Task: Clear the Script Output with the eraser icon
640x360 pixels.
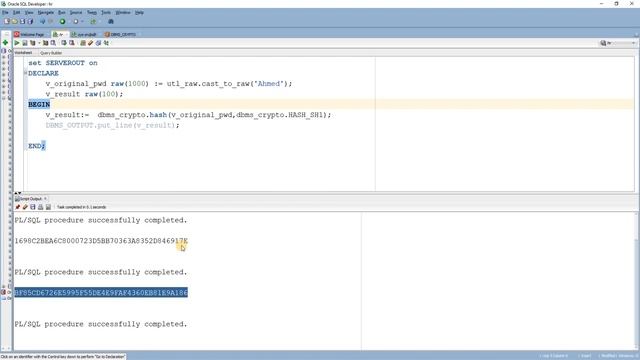Action: (x=25, y=207)
